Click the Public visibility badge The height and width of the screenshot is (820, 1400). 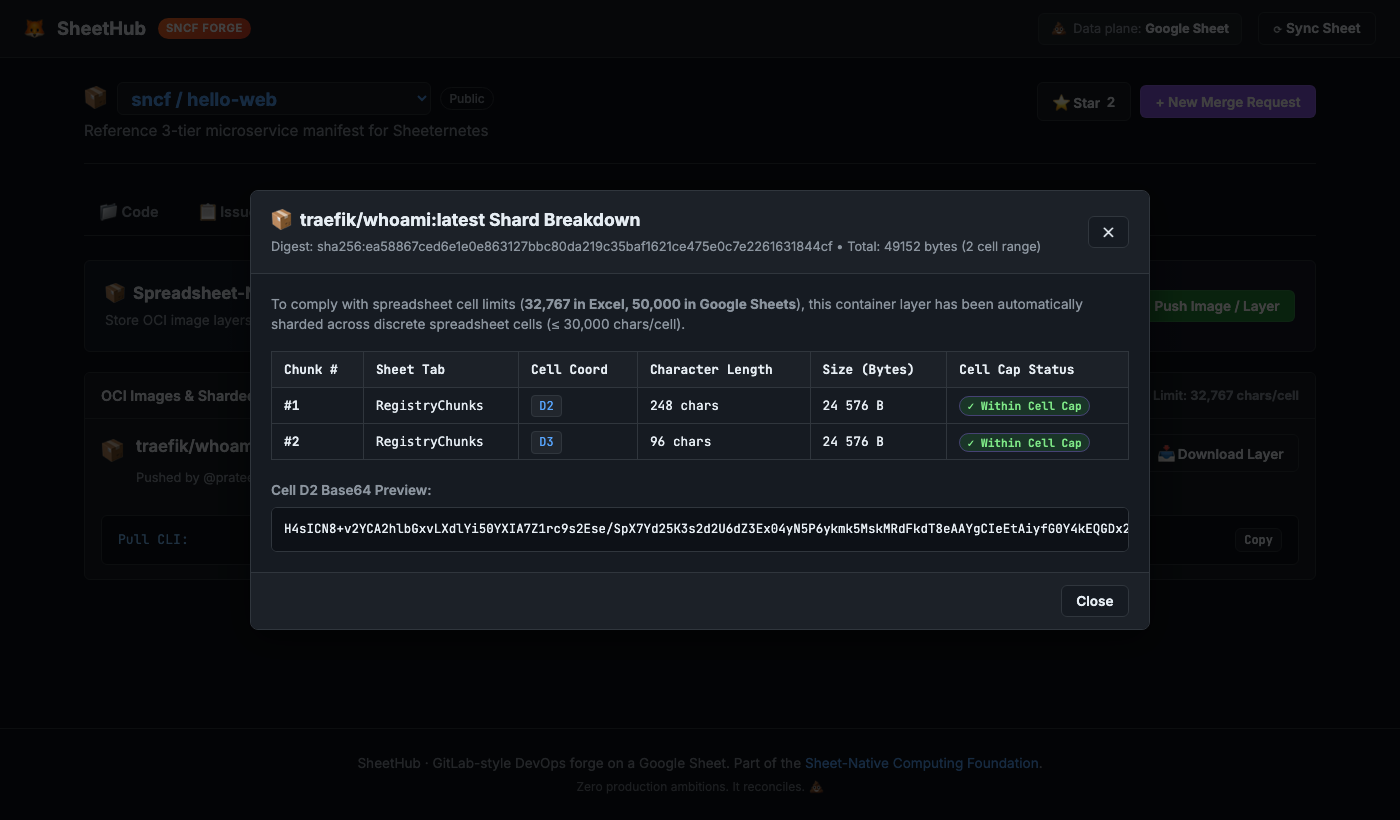click(467, 99)
